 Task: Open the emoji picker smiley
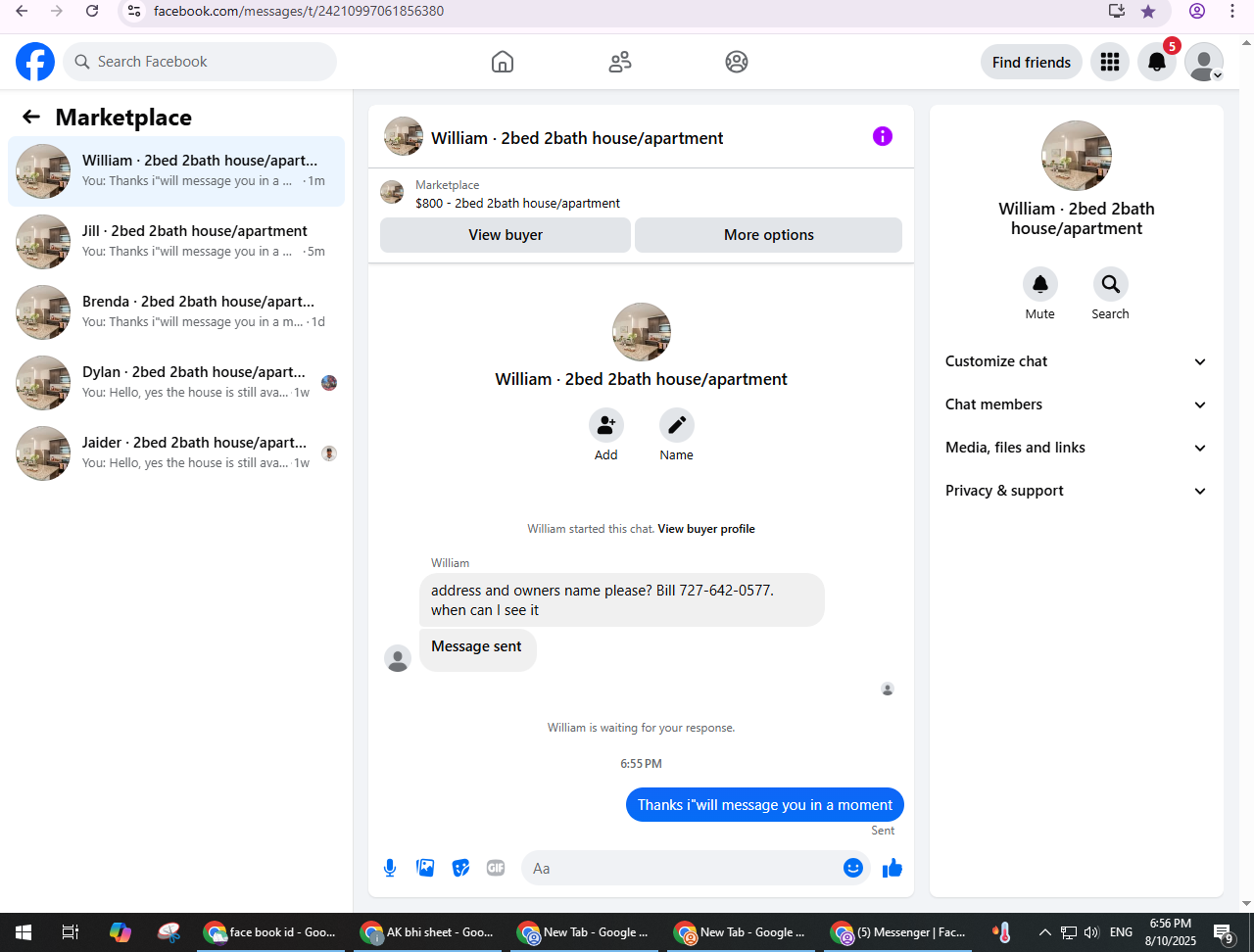coord(853,868)
